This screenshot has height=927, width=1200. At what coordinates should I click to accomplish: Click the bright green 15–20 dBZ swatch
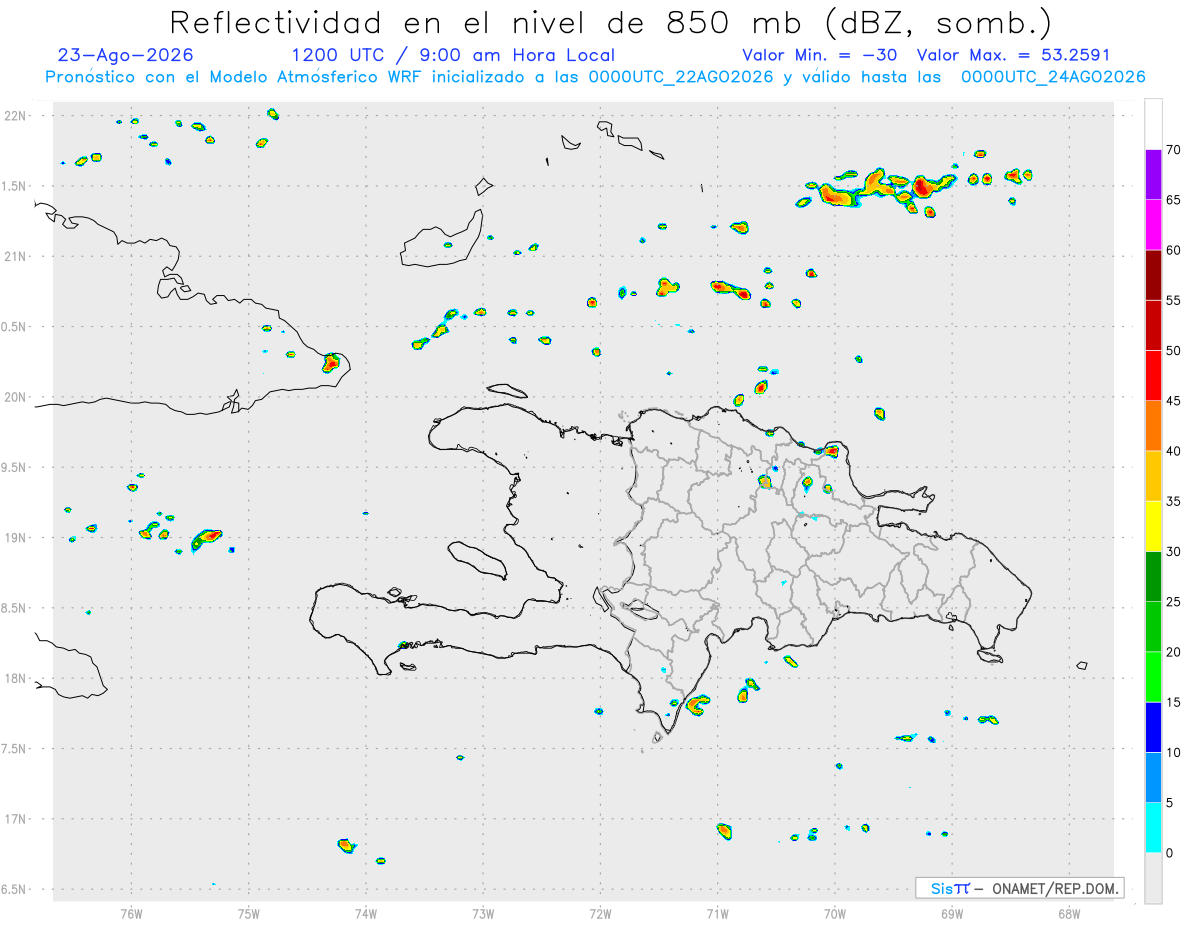click(x=1153, y=677)
